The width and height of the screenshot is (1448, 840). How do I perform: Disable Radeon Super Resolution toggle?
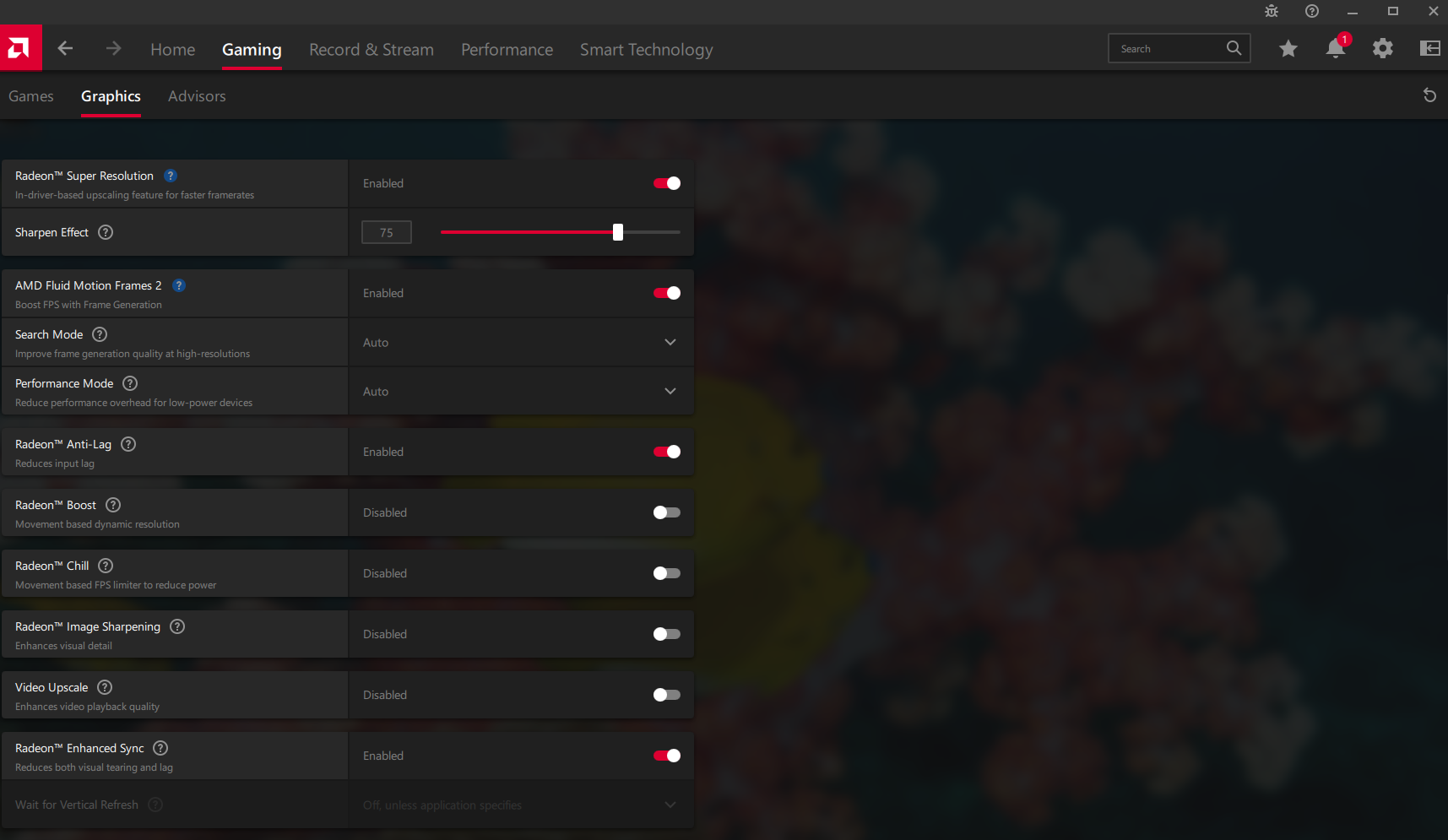tap(667, 183)
